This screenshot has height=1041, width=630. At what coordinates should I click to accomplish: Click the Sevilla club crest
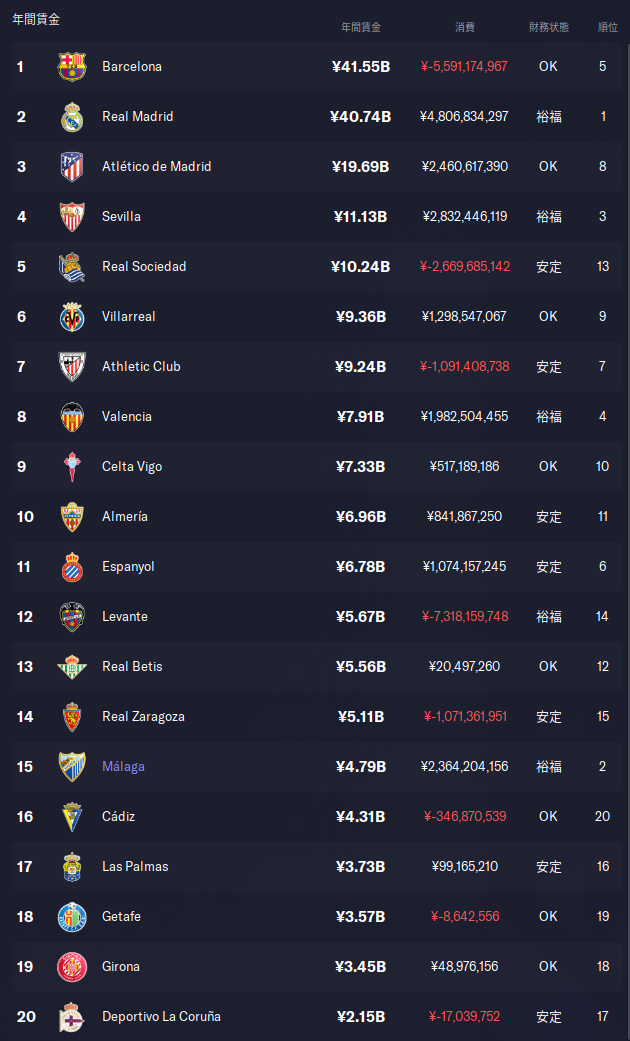point(72,217)
